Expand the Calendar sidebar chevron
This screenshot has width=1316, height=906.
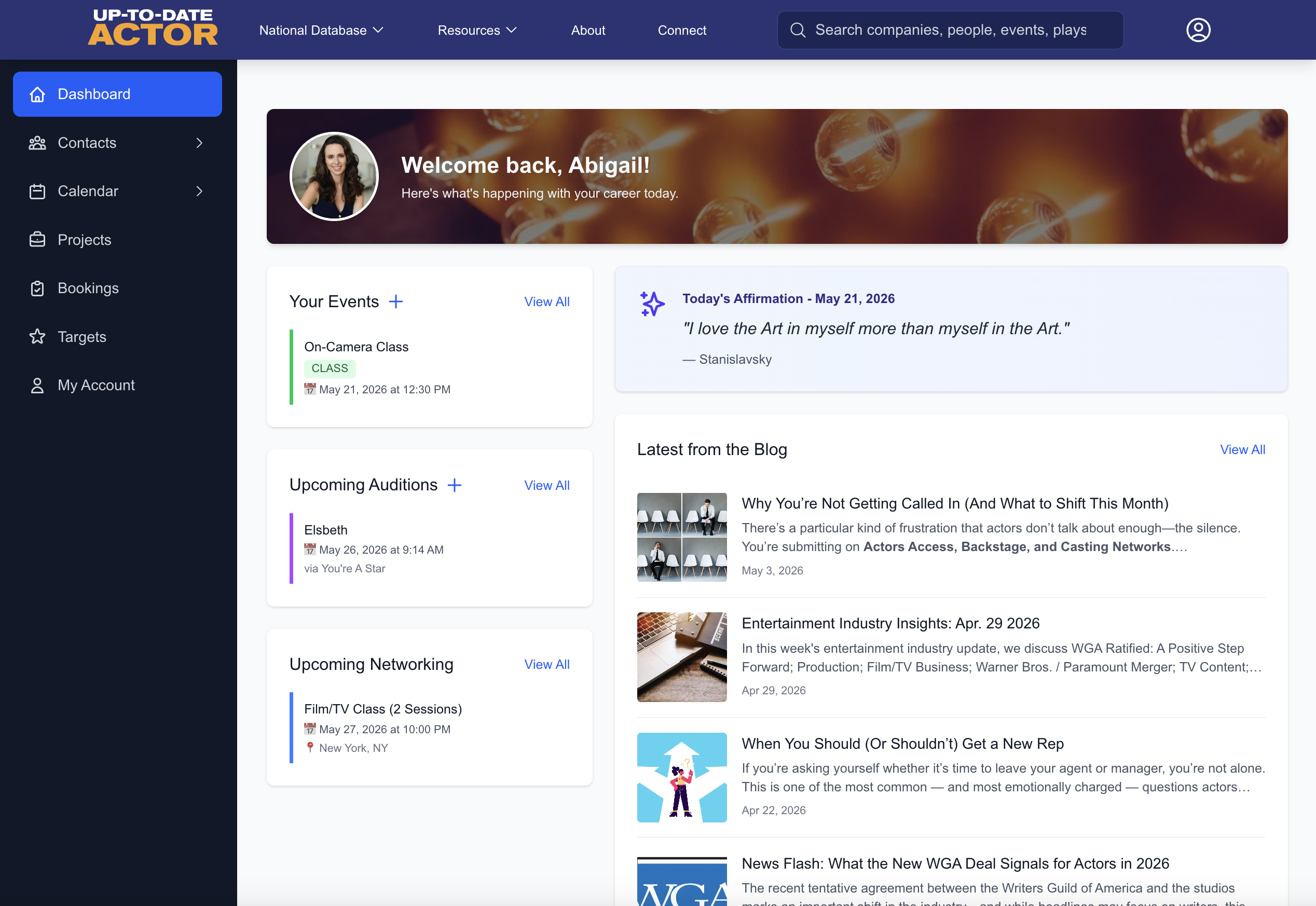[199, 191]
